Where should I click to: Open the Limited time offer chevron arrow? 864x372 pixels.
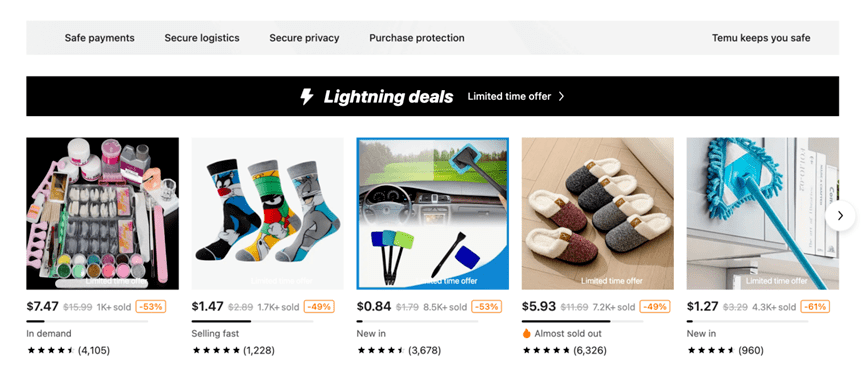click(561, 96)
